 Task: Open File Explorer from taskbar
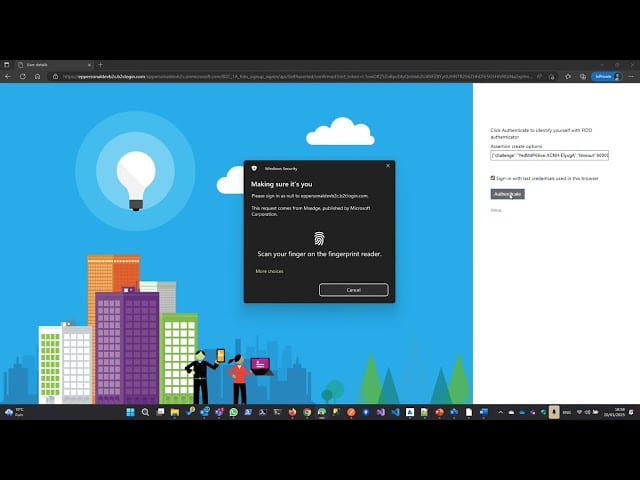click(x=175, y=412)
